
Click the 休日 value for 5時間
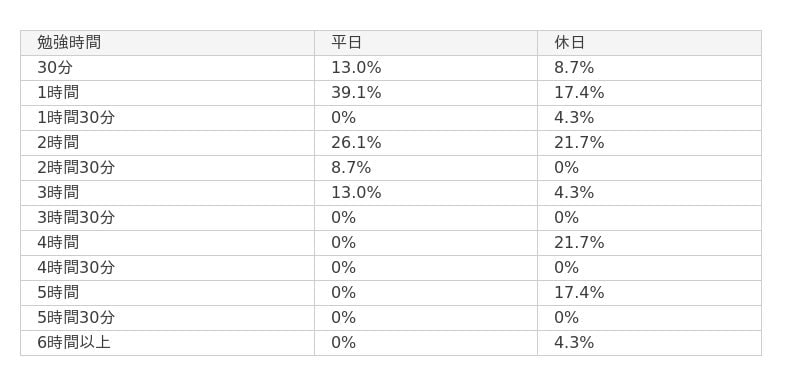coord(579,293)
